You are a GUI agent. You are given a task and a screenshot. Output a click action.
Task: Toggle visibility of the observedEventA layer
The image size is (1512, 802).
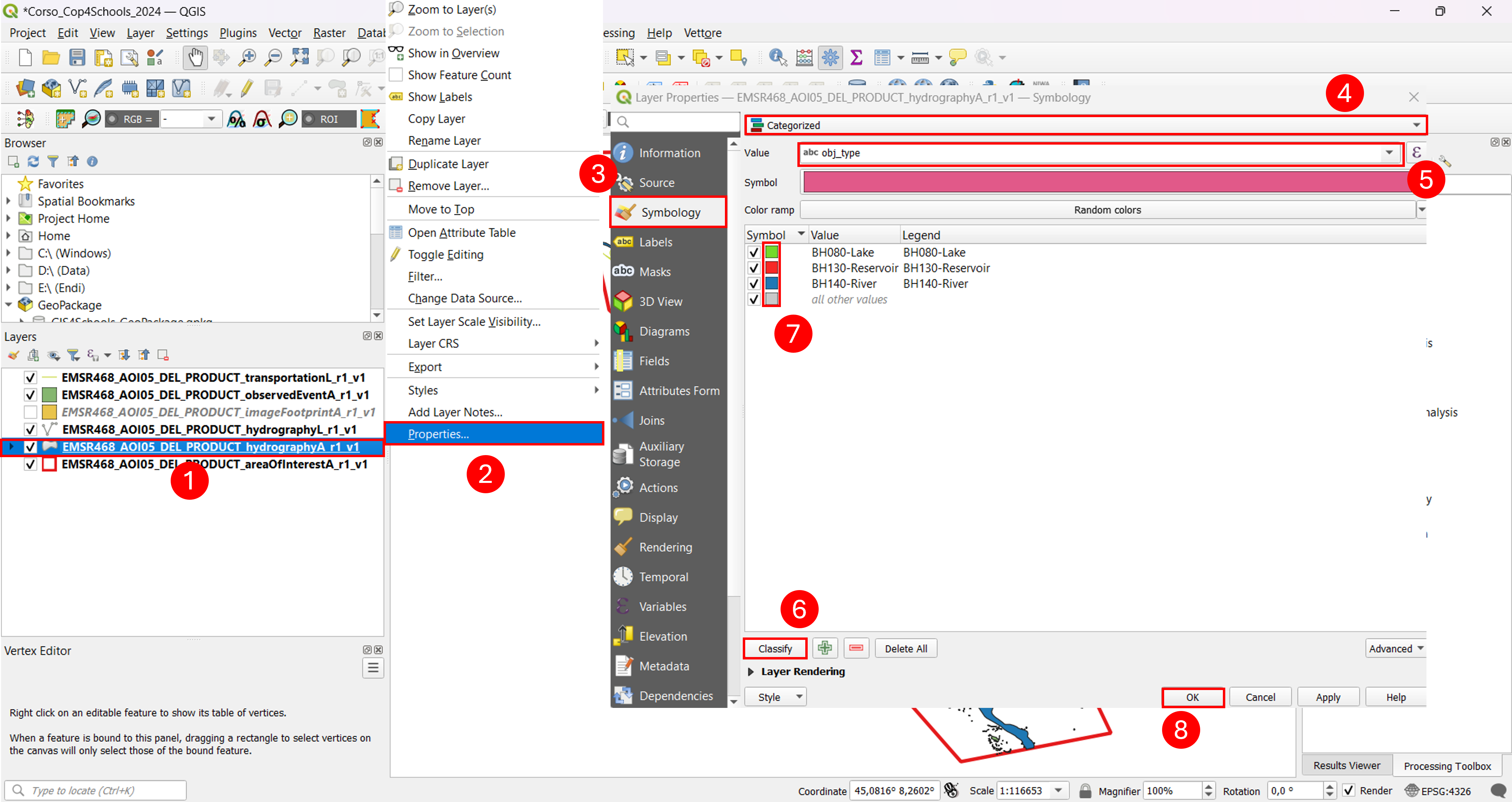(31, 395)
